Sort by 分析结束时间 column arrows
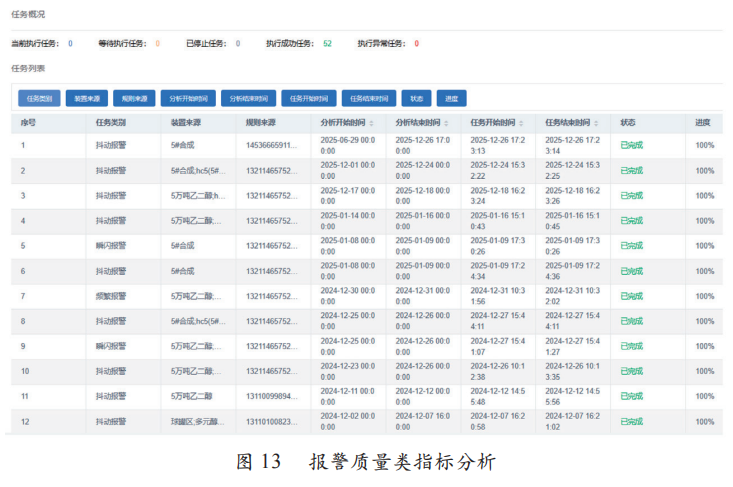Viewport: 733px width, 487px height. click(x=446, y=123)
